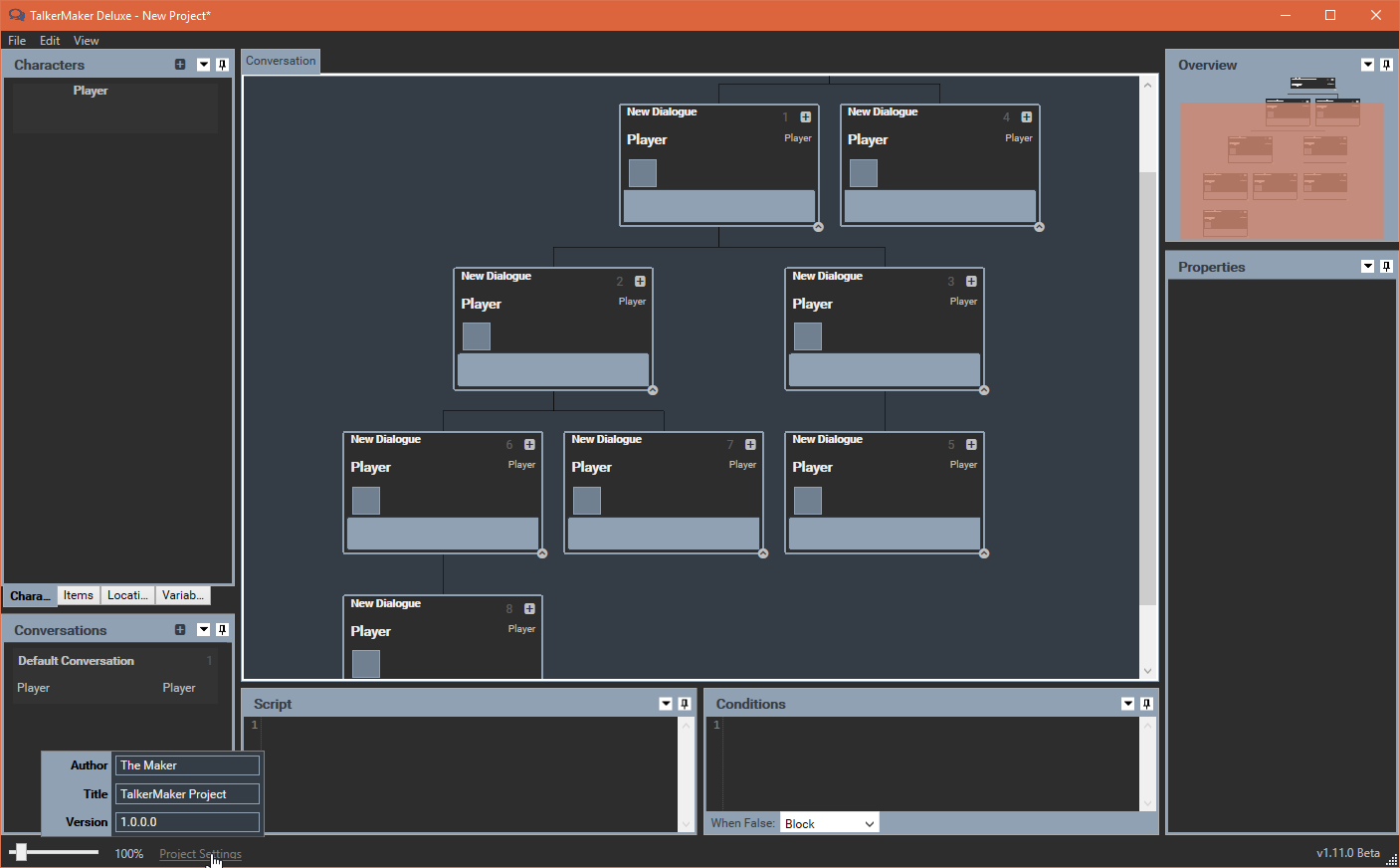Screen dimensions: 1400x868
Task: Add child node to dialogue node 8
Action: pyautogui.click(x=529, y=609)
